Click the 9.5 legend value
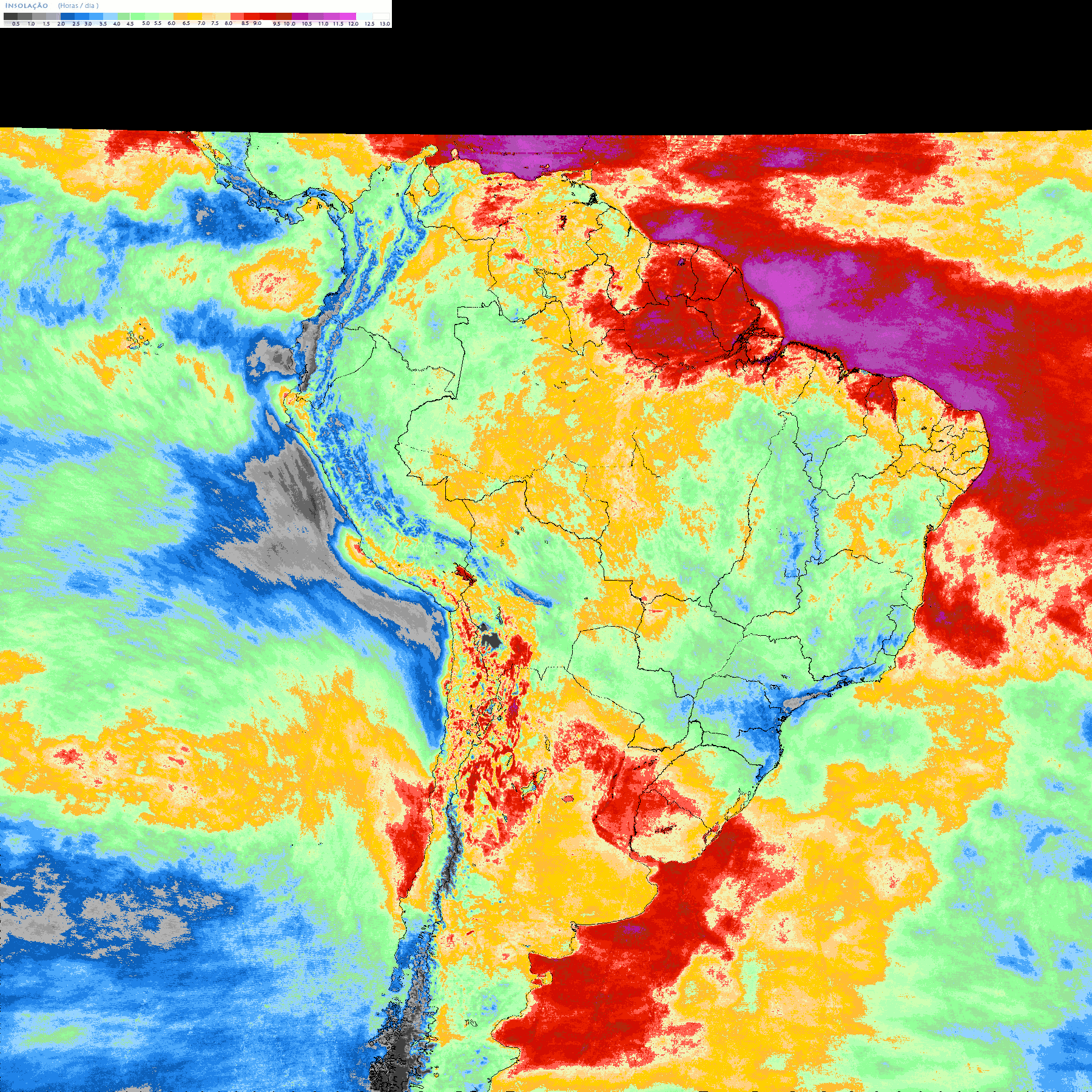Screen dimensions: 1092x1092 pos(277,24)
